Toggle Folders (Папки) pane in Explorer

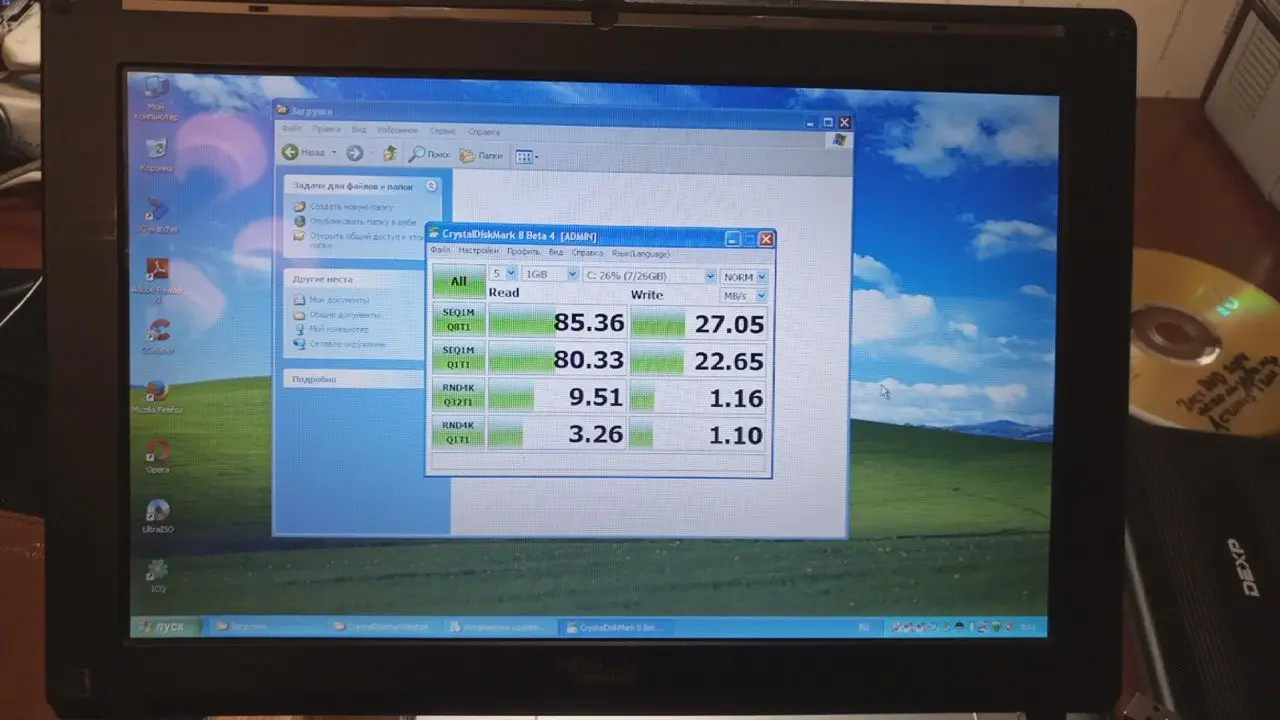(481, 155)
